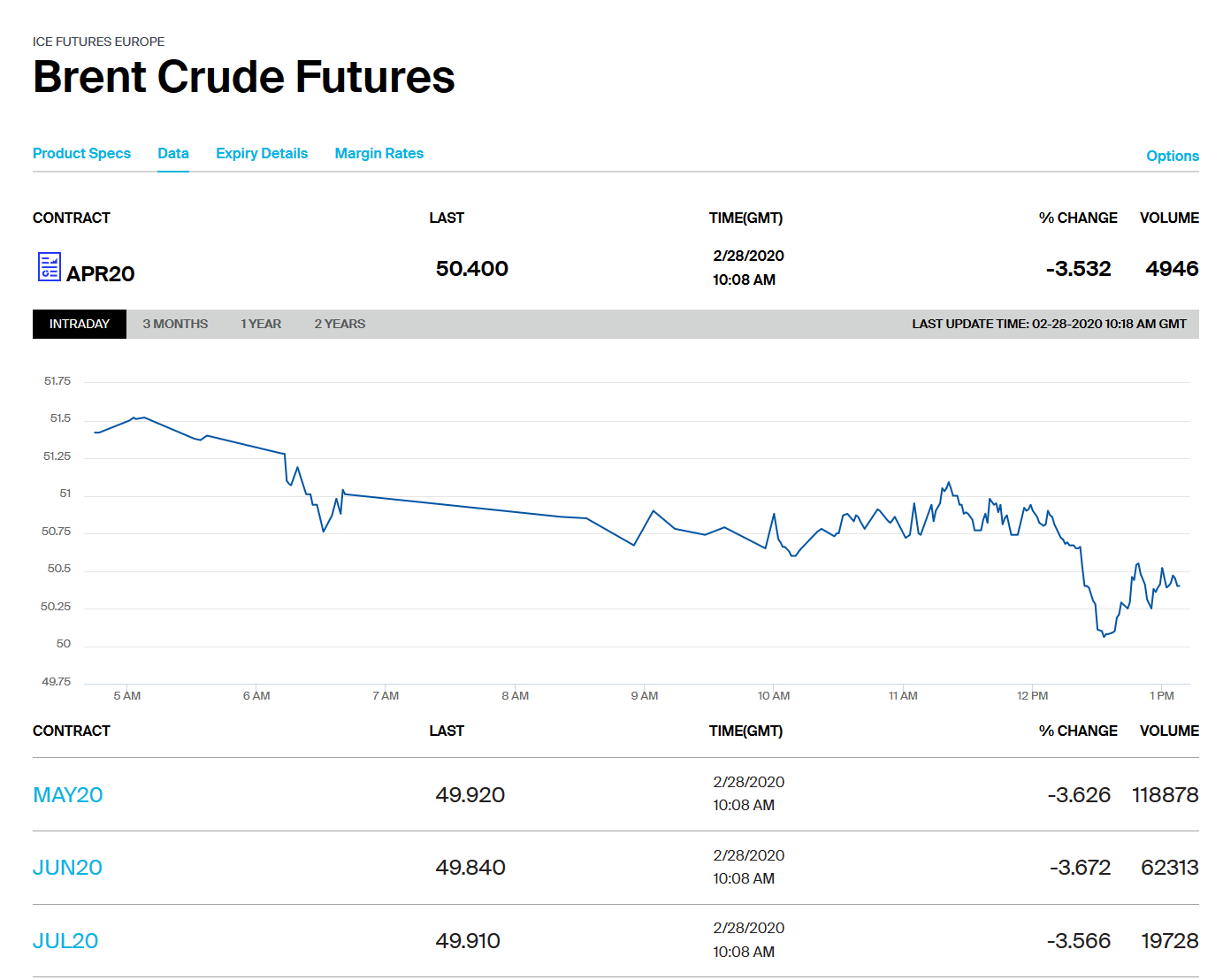Select the JUL20 contract link

pyautogui.click(x=65, y=941)
